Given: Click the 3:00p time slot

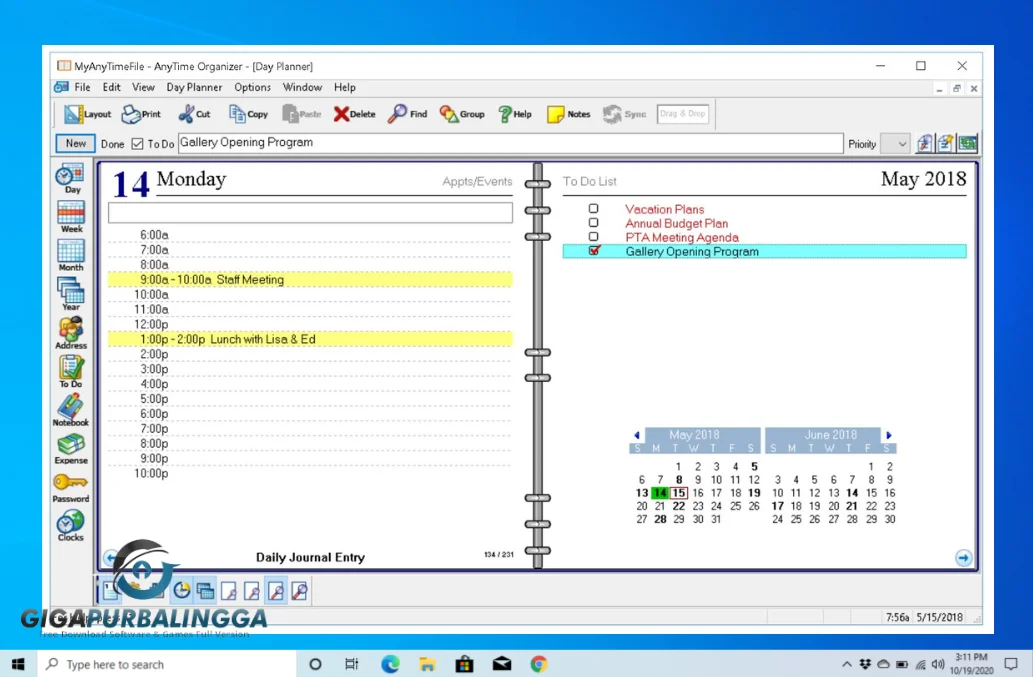Looking at the screenshot, I should pos(310,369).
